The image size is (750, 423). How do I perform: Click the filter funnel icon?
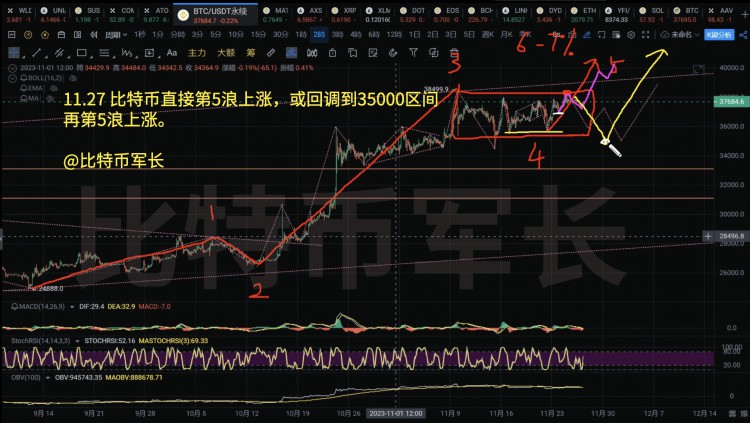click(x=413, y=53)
